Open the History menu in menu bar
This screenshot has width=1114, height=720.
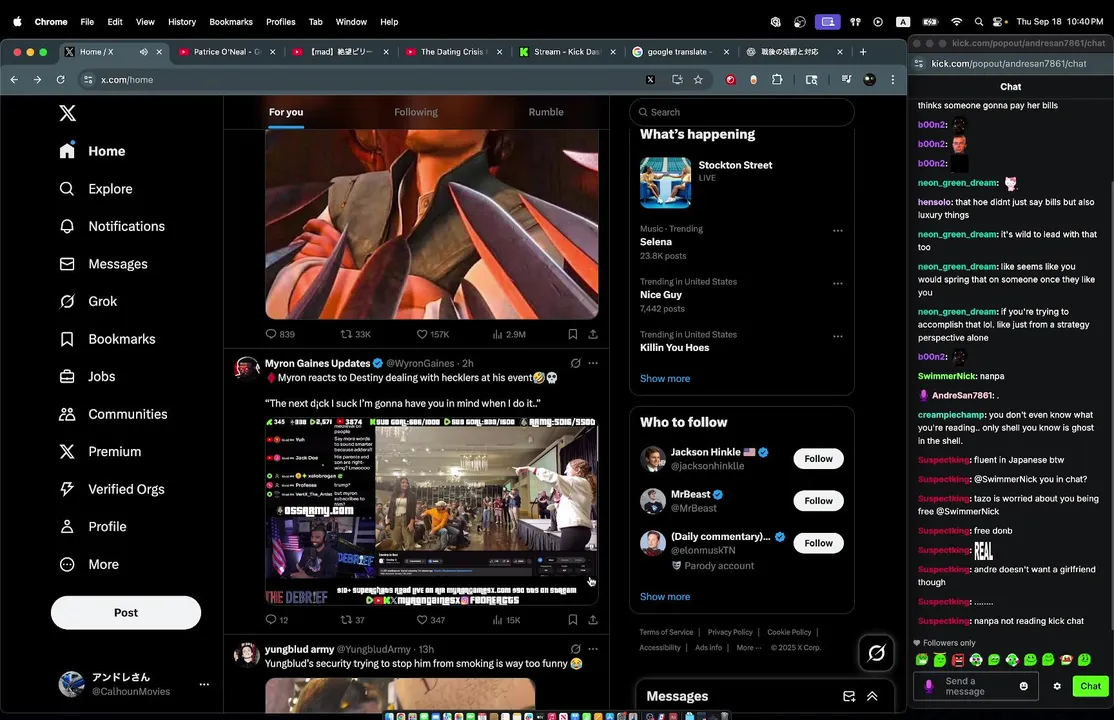click(x=182, y=22)
